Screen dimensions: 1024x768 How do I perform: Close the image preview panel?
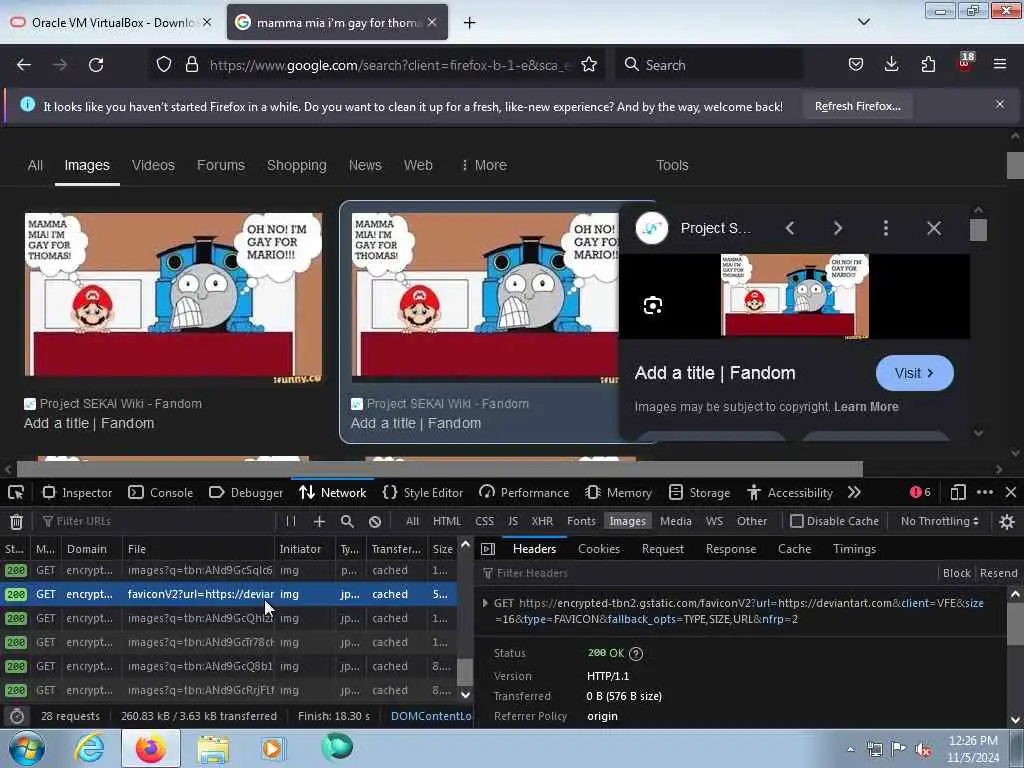click(x=934, y=228)
